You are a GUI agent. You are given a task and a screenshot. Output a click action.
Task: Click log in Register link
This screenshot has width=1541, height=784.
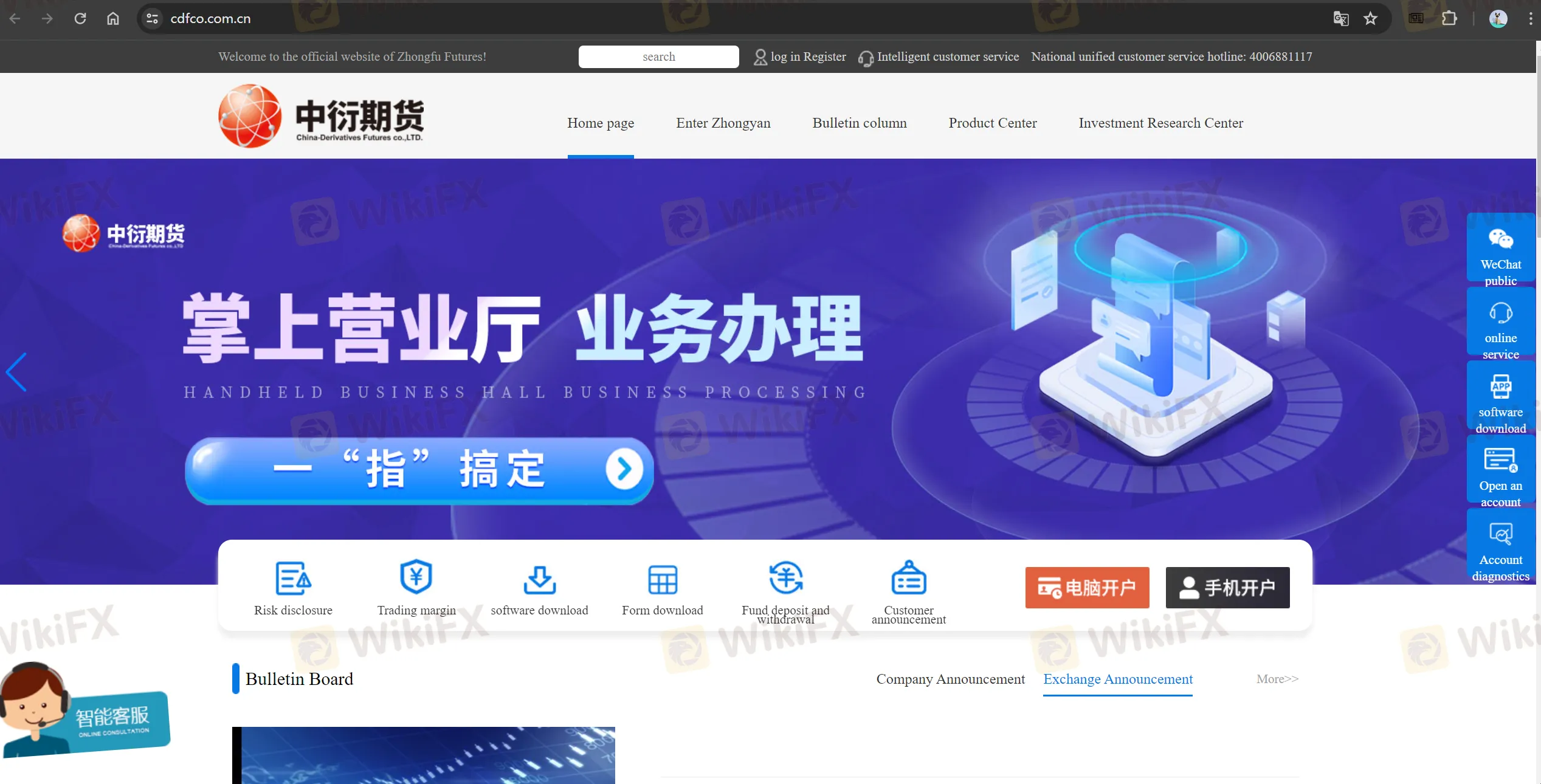point(808,57)
